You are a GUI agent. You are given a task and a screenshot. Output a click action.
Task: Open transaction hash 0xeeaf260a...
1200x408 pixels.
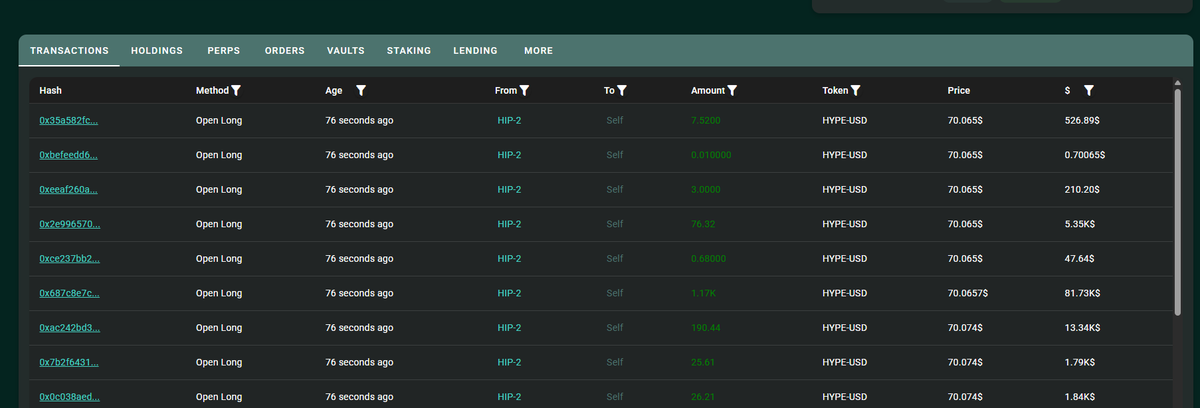[x=69, y=189]
